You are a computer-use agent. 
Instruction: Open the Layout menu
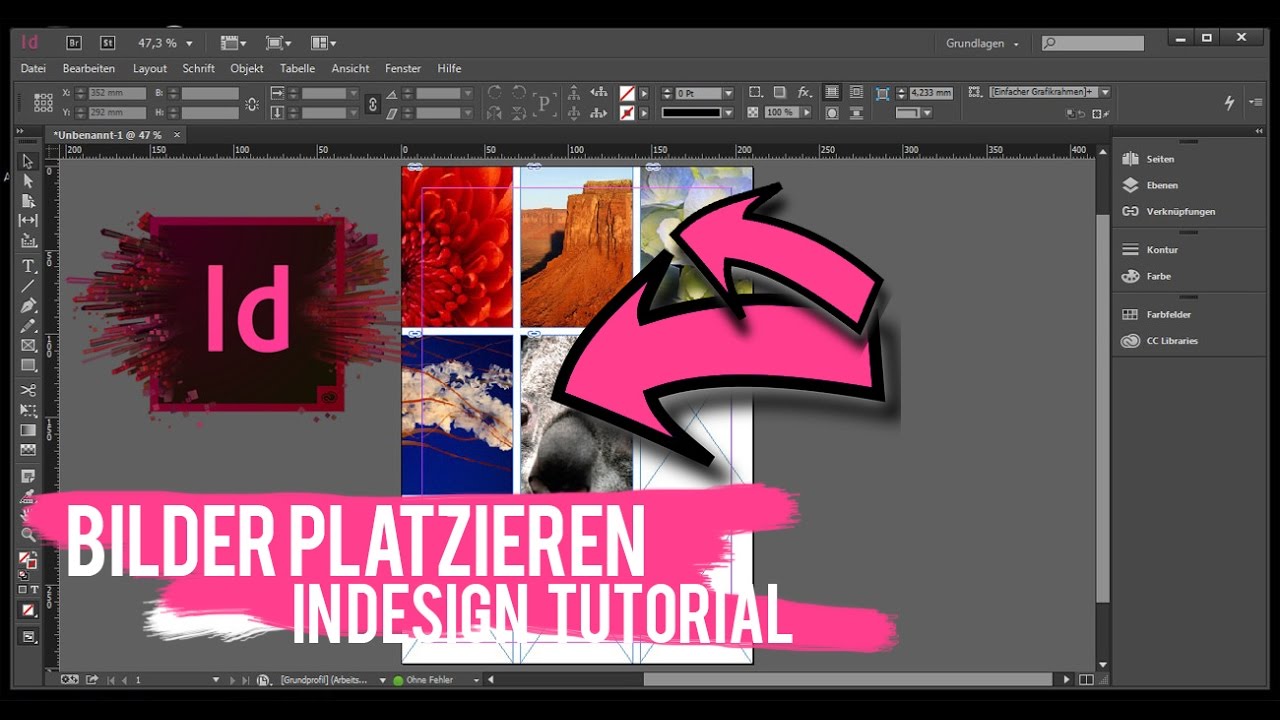click(x=150, y=68)
